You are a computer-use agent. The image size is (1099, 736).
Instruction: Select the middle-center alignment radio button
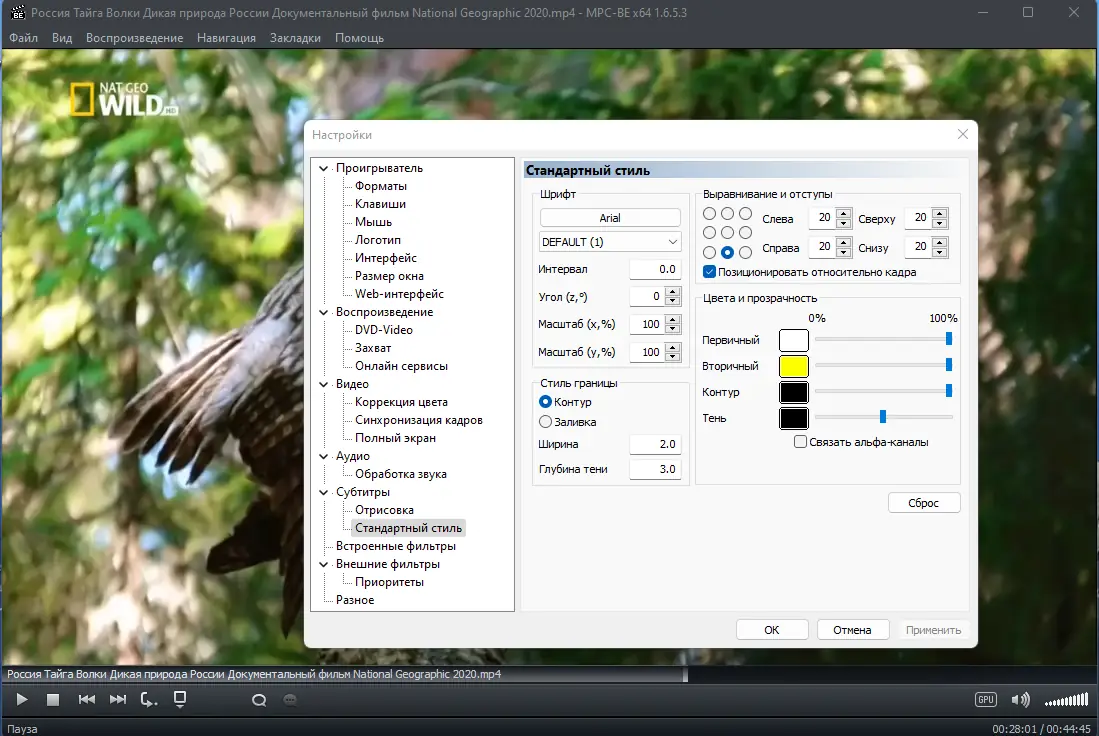(728, 233)
